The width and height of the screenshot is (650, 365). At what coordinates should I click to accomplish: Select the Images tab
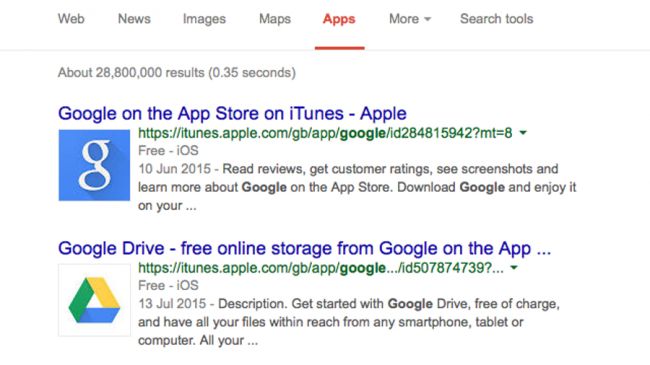pos(204,19)
